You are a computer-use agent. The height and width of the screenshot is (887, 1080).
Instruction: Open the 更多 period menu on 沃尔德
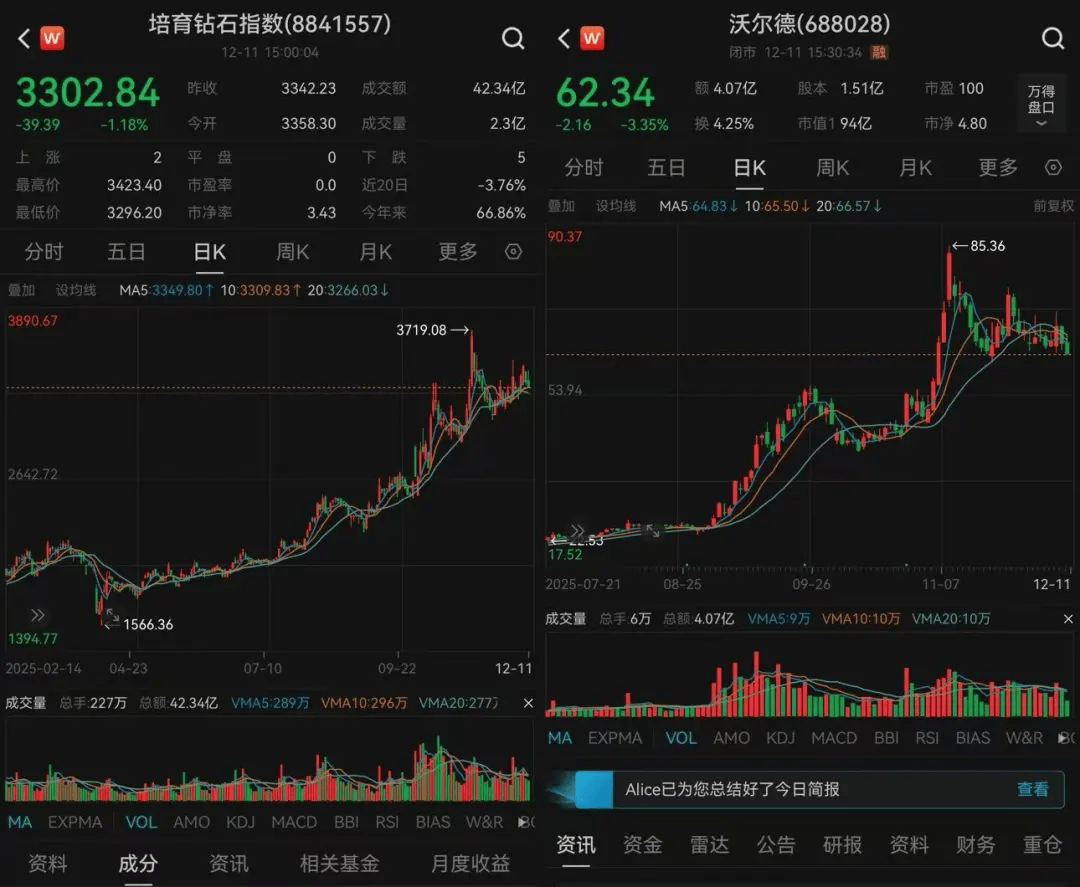tap(997, 167)
